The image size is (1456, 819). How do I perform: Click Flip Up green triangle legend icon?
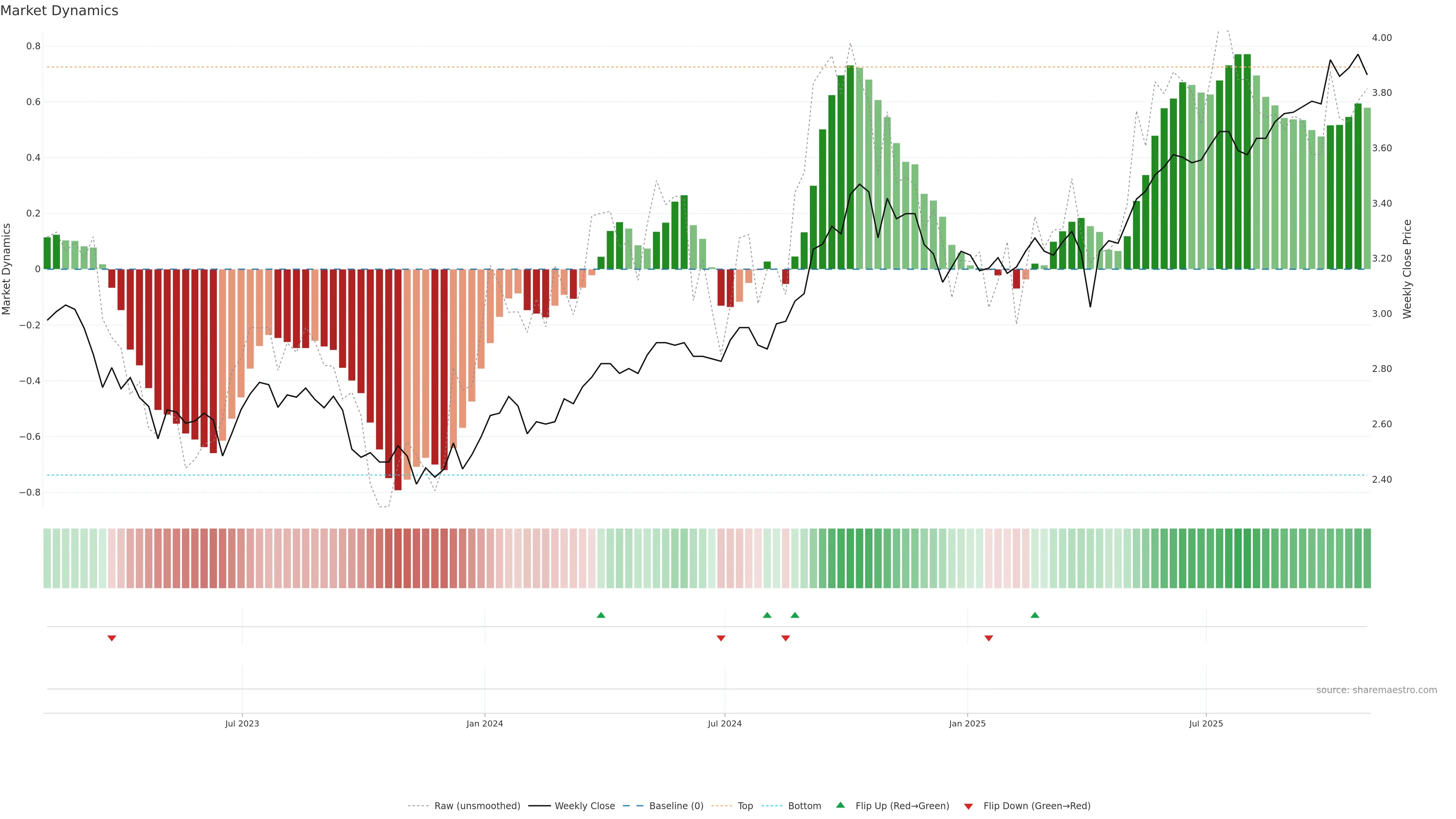841,805
